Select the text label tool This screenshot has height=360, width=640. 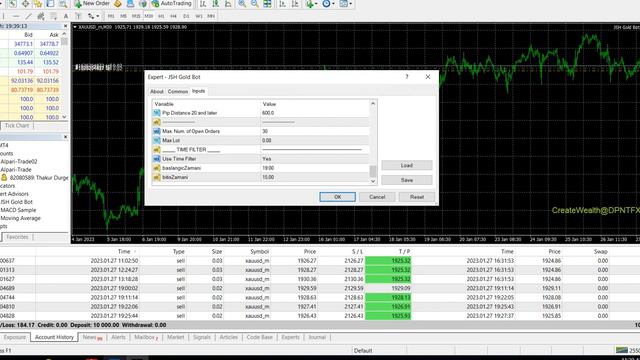point(78,16)
